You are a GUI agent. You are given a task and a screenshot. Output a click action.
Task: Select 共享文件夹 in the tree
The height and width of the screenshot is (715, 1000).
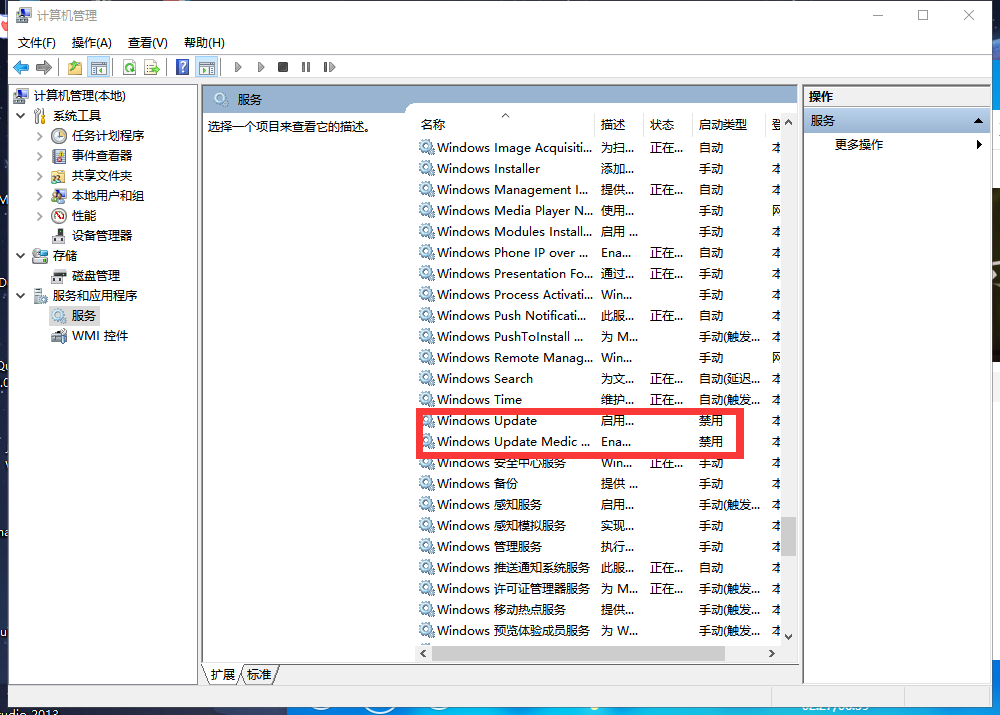102,175
